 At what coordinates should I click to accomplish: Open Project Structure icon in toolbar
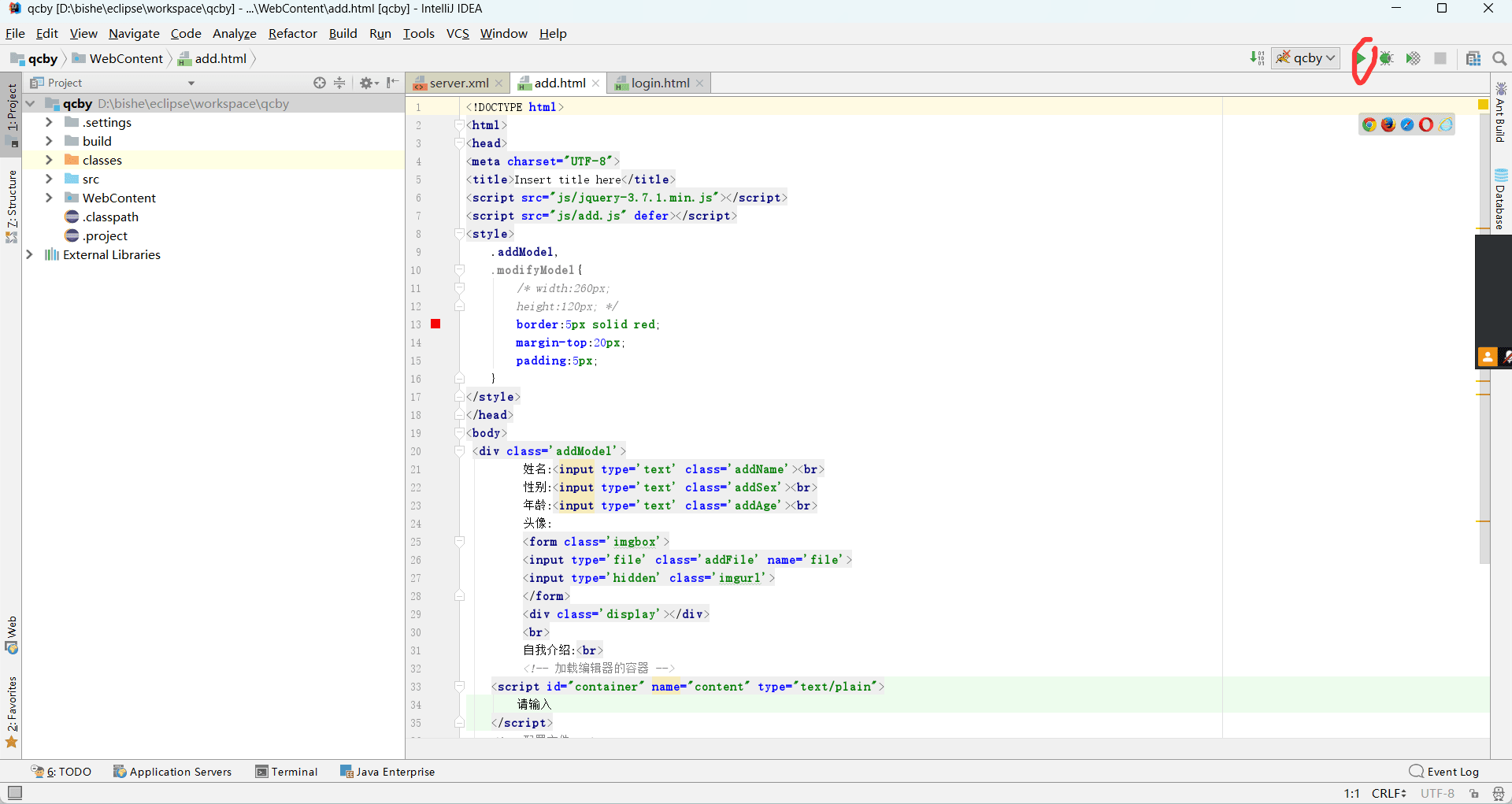(x=1473, y=58)
